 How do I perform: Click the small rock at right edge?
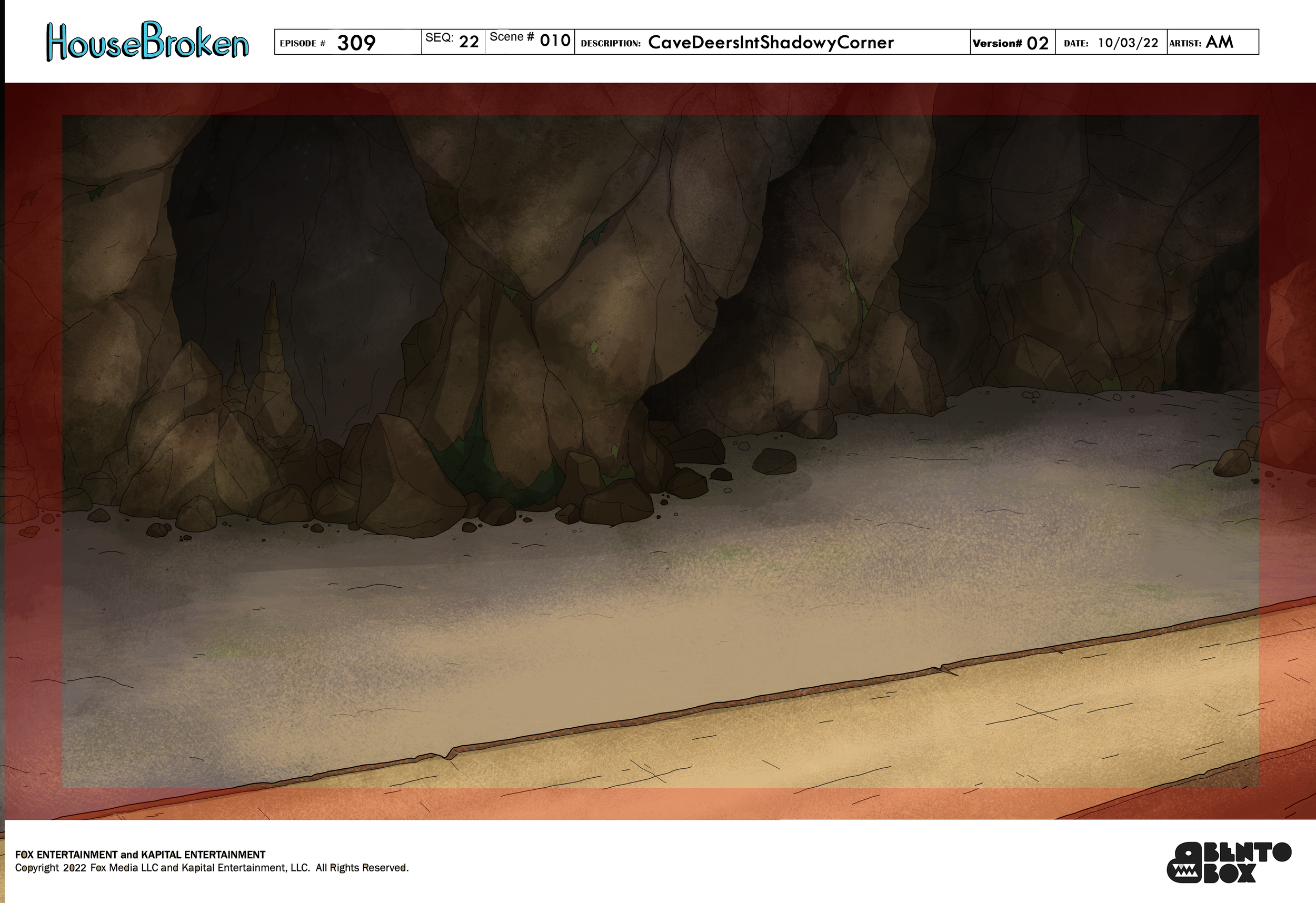(x=1232, y=463)
